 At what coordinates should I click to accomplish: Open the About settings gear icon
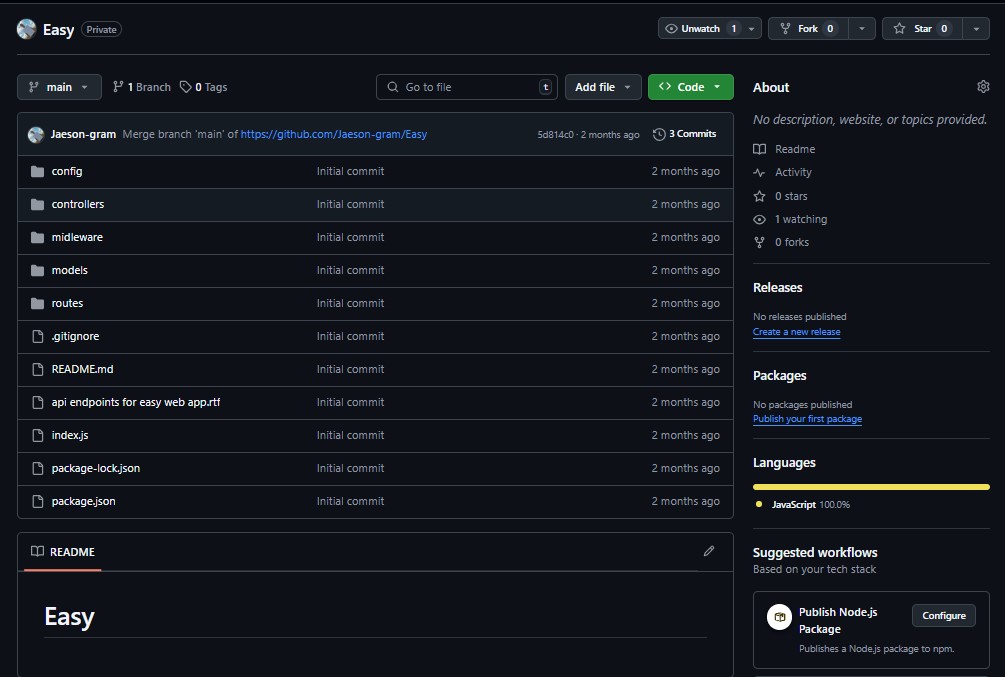983,87
